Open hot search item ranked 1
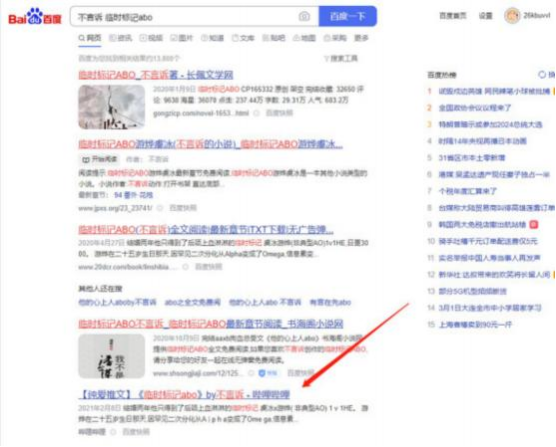The width and height of the screenshot is (556, 447). pyautogui.click(x=494, y=91)
